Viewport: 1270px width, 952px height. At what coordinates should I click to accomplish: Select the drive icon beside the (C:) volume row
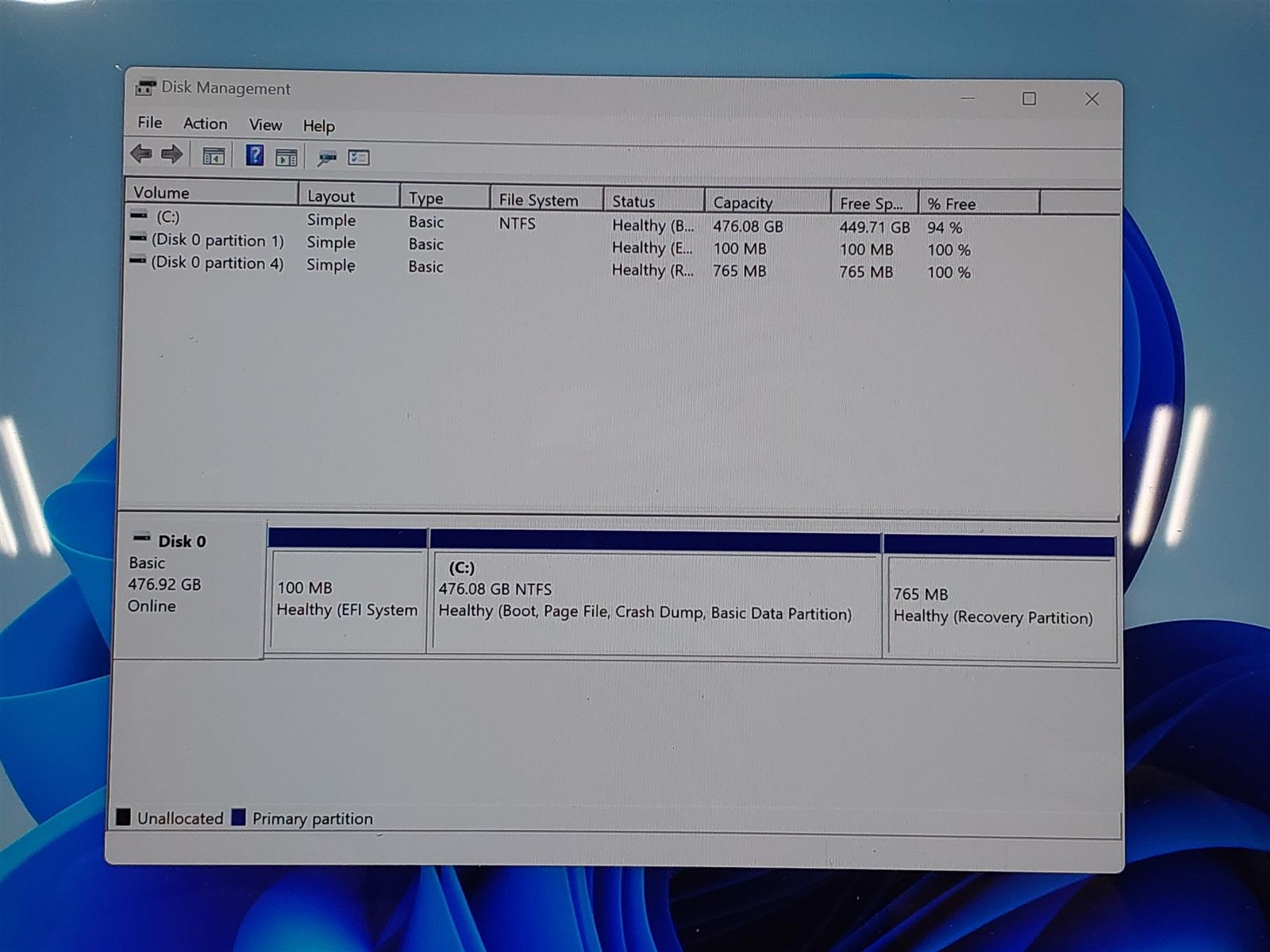coord(139,214)
